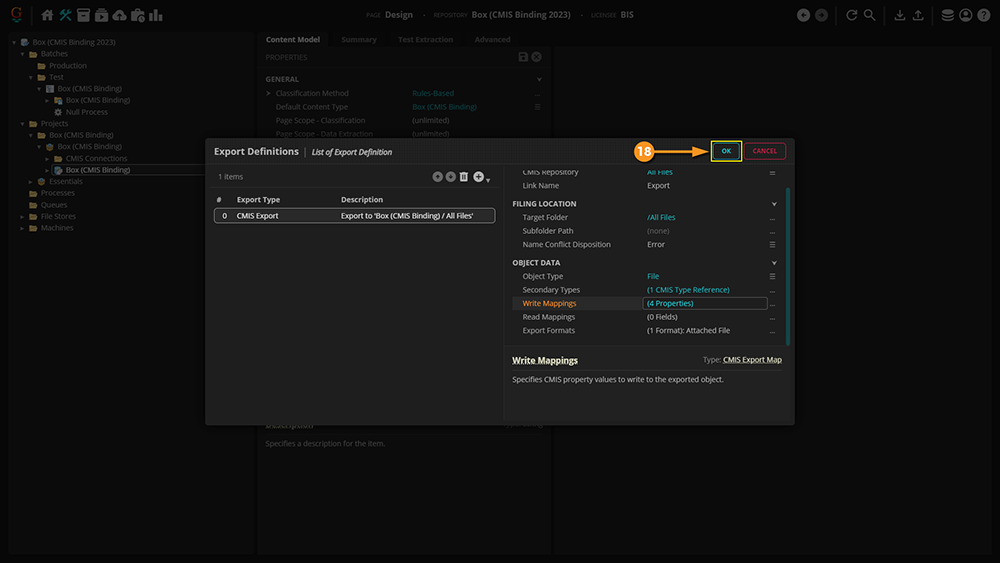This screenshot has height=563, width=1000.
Task: Click the refresh icon in top bar
Action: [852, 15]
